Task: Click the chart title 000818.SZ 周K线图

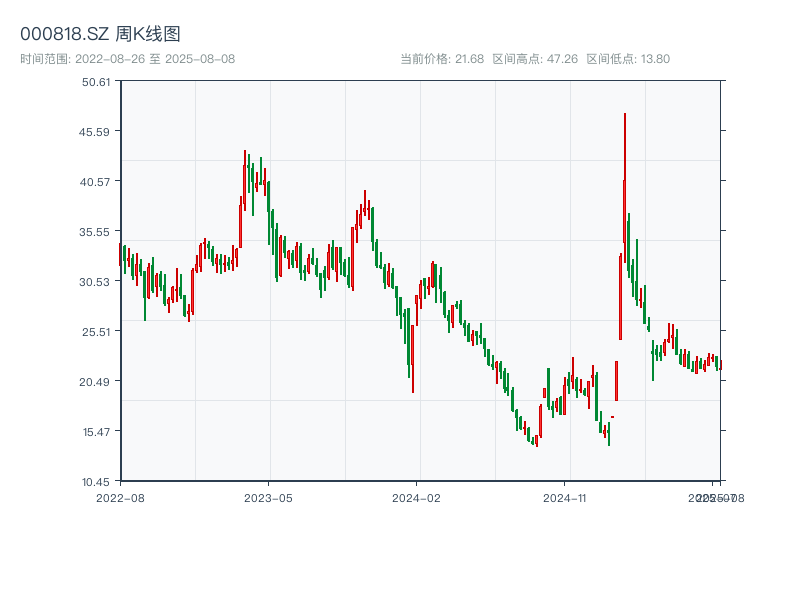Action: pyautogui.click(x=100, y=34)
